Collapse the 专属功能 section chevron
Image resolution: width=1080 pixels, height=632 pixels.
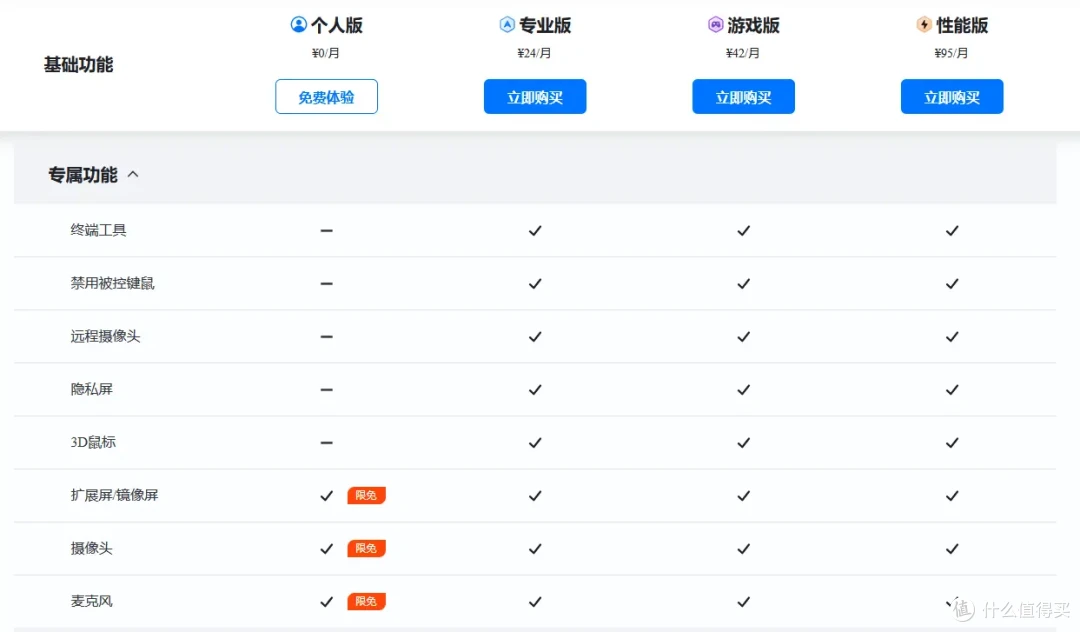point(133,175)
